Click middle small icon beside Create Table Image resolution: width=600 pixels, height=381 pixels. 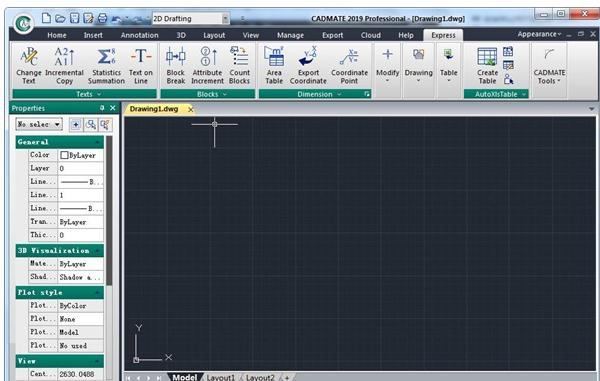tap(508, 65)
